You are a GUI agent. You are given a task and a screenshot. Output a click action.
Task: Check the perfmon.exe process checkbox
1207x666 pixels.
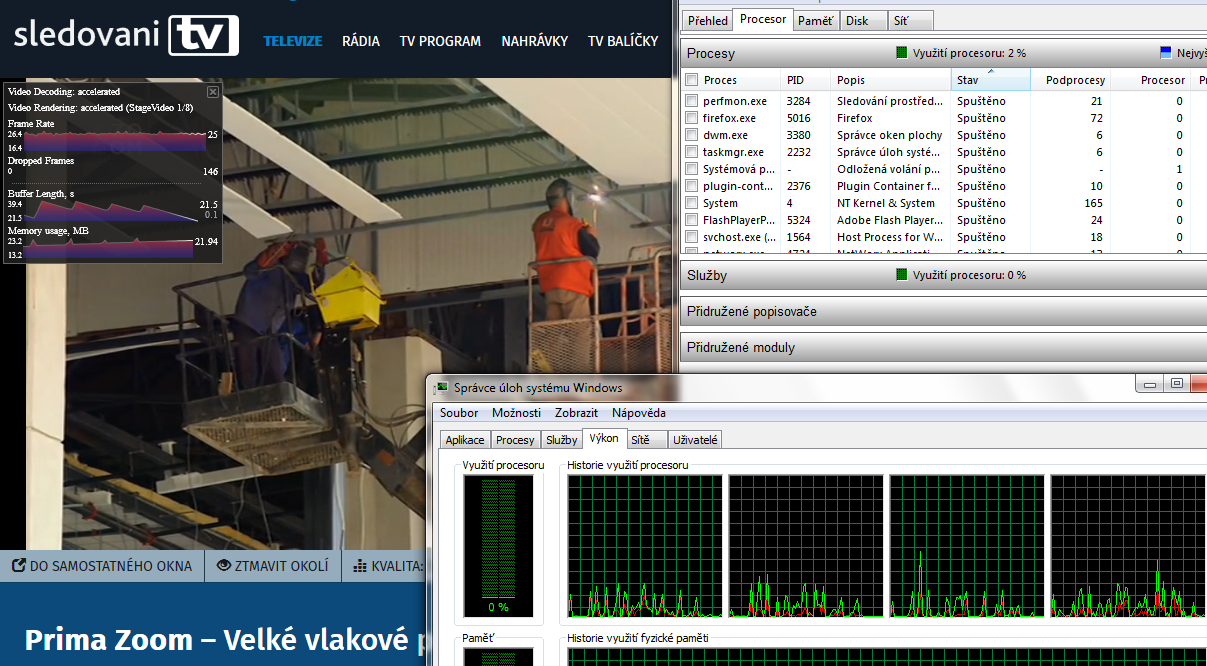(692, 101)
